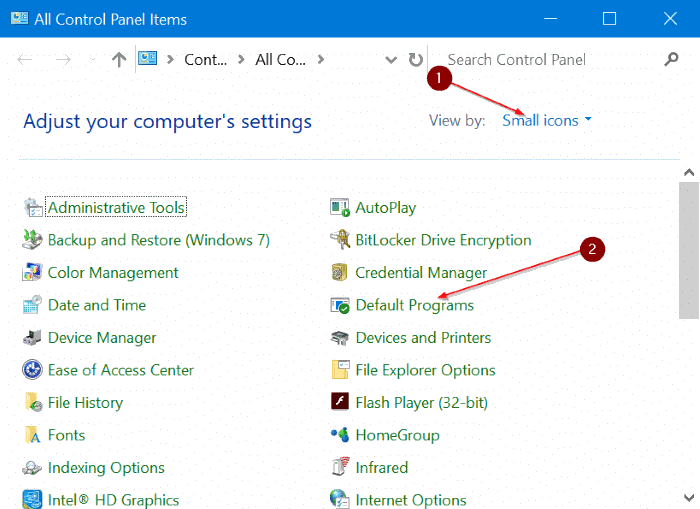
Task: Open the Ease of Access Center link
Action: (x=121, y=370)
